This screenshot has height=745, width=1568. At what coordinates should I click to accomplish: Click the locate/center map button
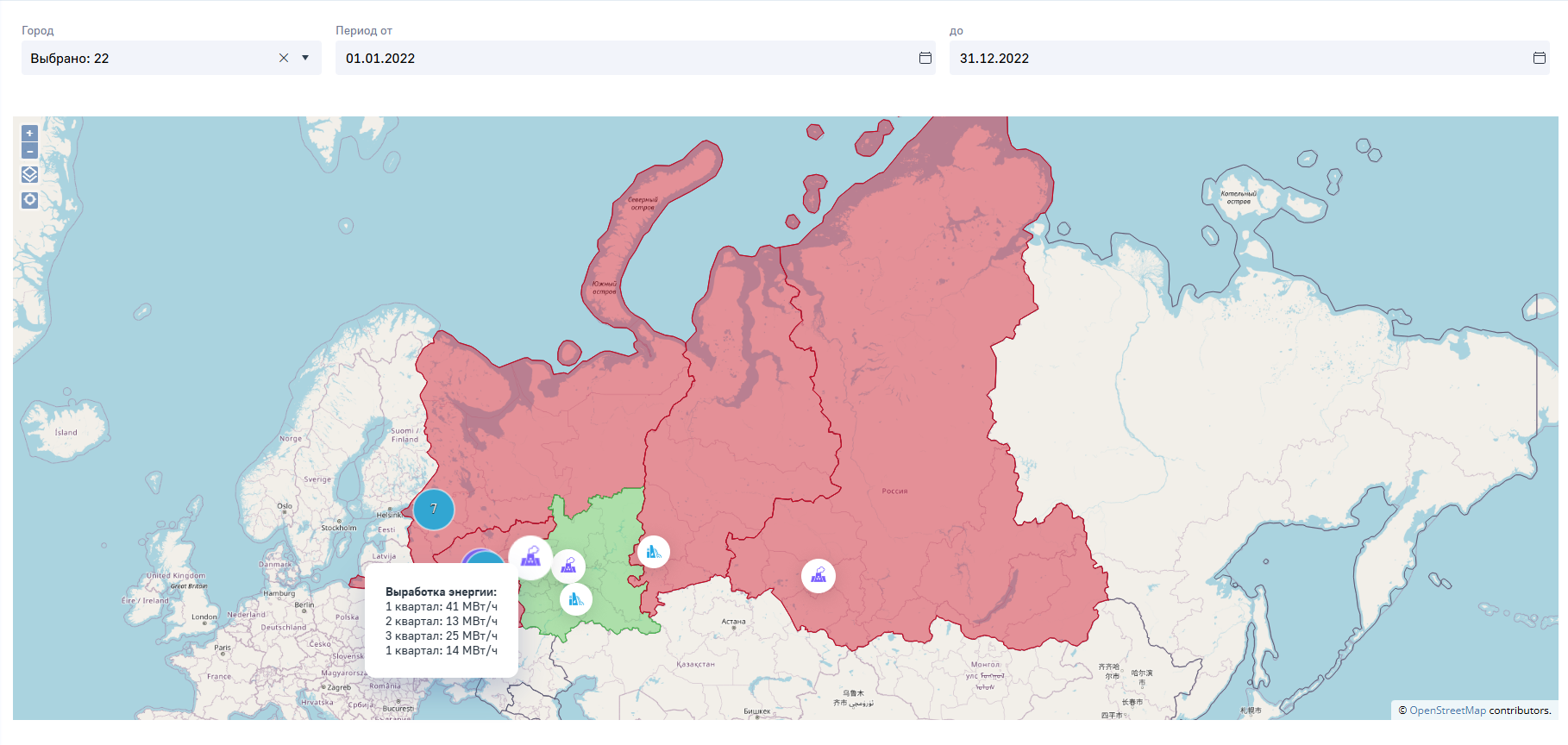coord(29,200)
